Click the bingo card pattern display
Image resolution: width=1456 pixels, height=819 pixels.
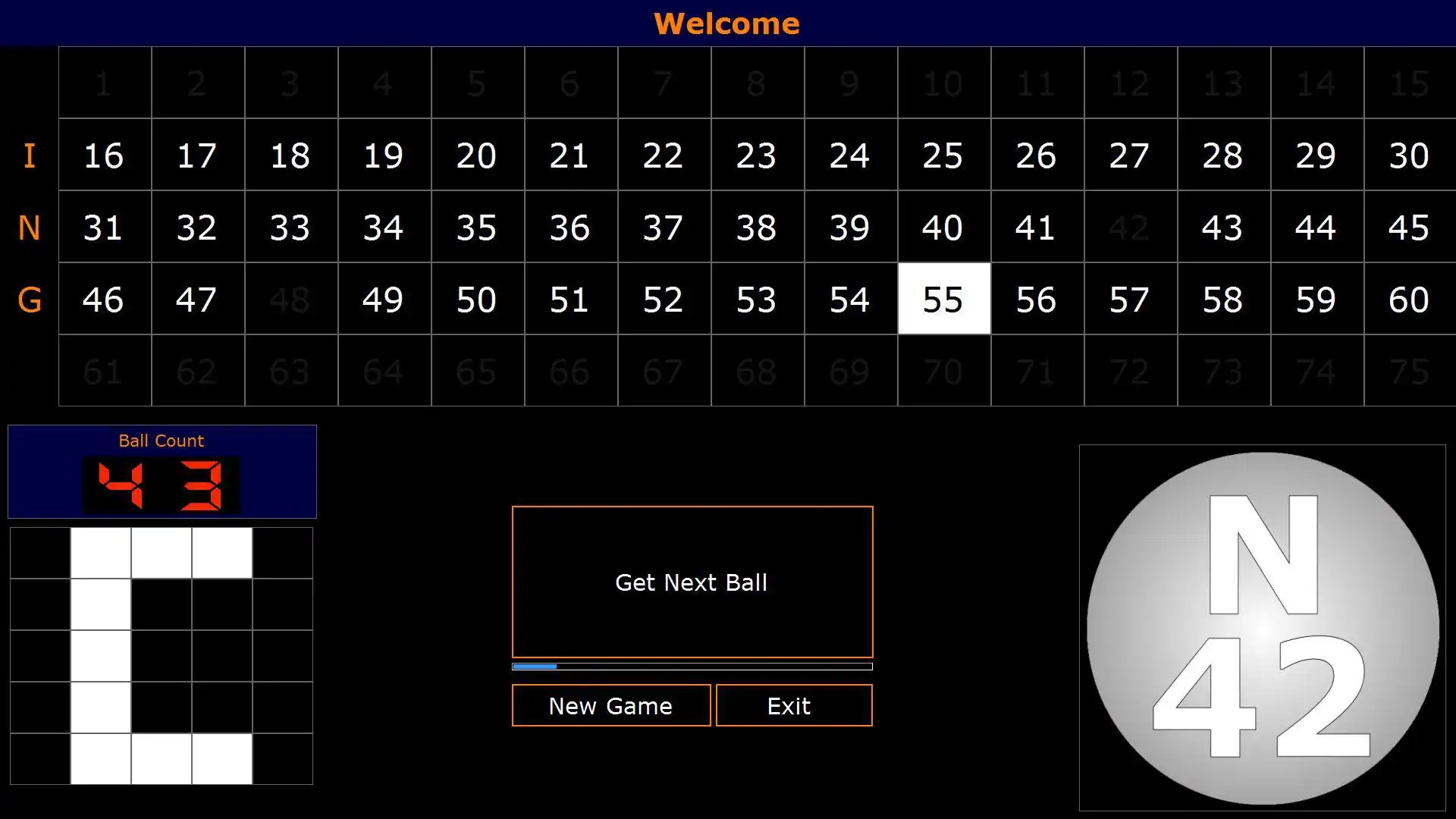(162, 655)
